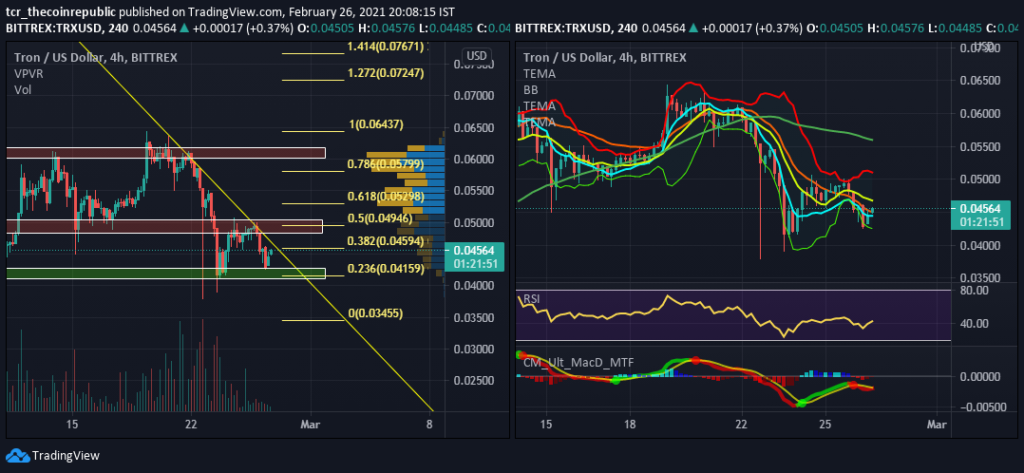1024x473 pixels.
Task: Click the 80.00 level on the RSI scale
Action: 976,291
